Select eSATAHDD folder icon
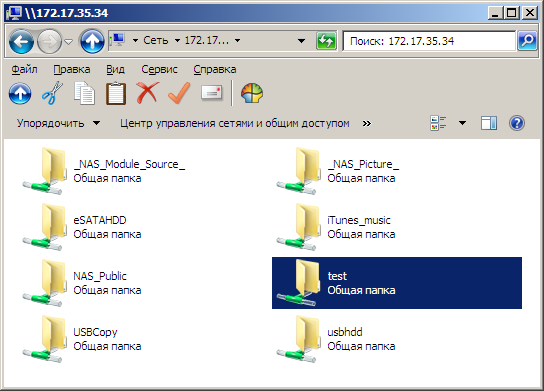 coord(45,227)
